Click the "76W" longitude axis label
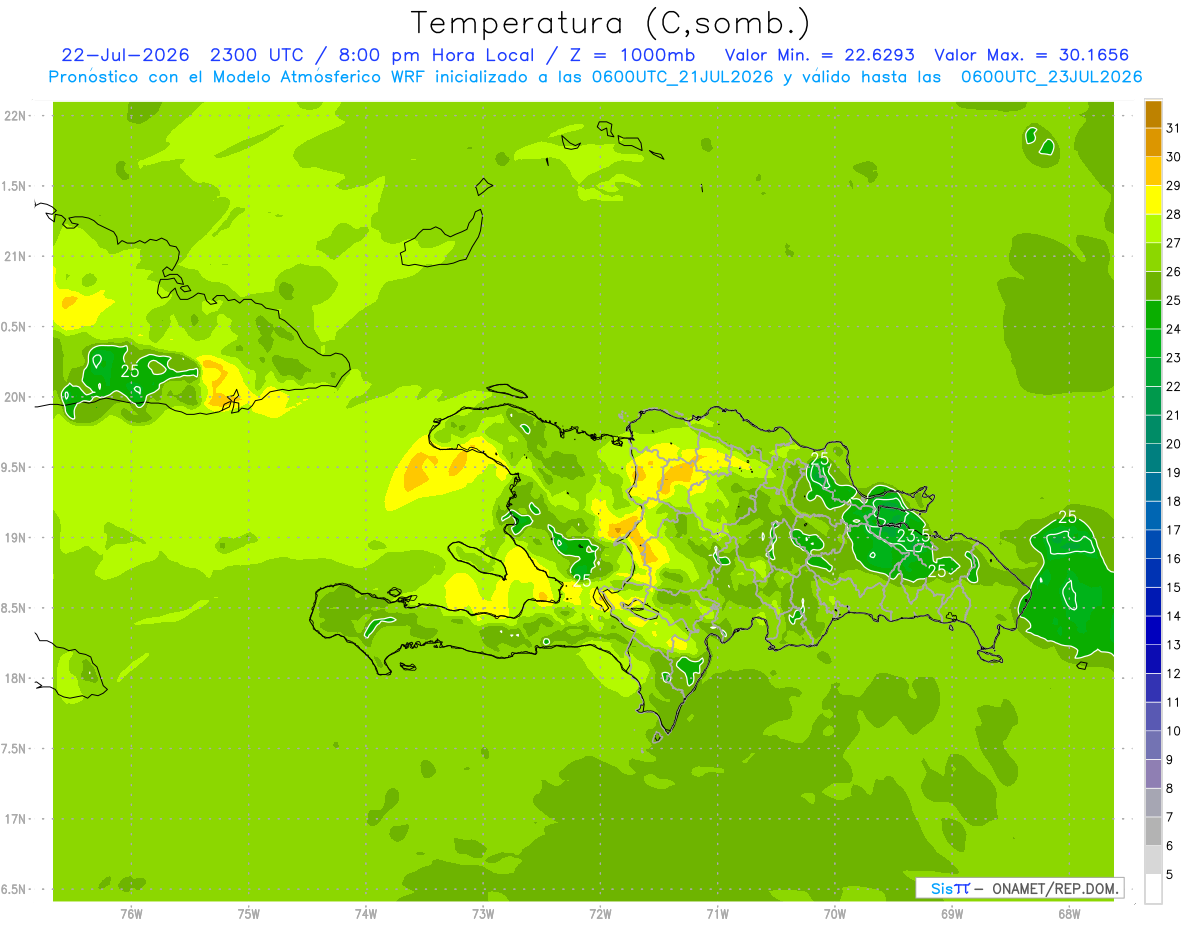 [x=131, y=913]
